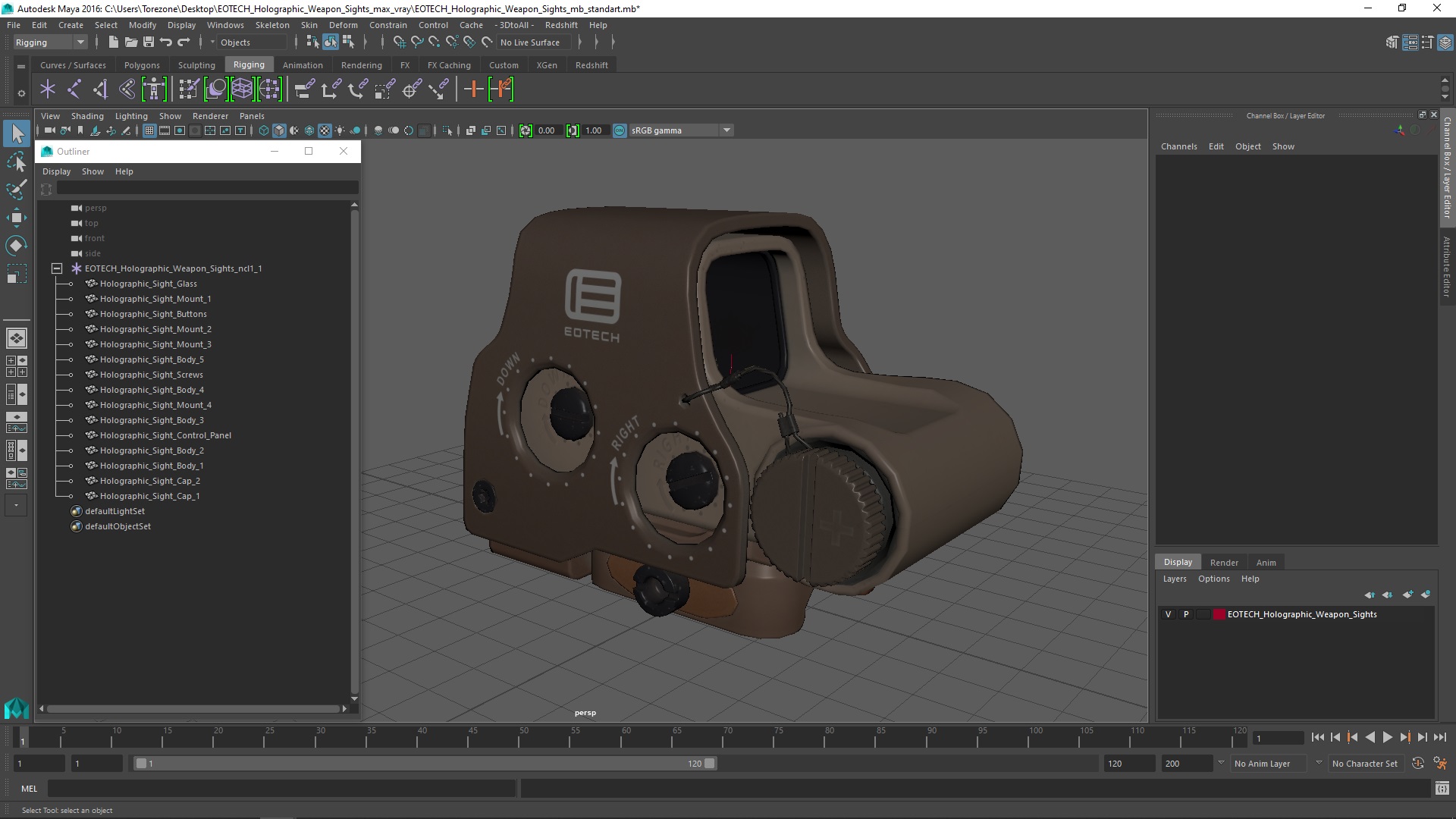Toggle viewport grid display button
Image resolution: width=1456 pixels, height=819 pixels.
point(149,130)
